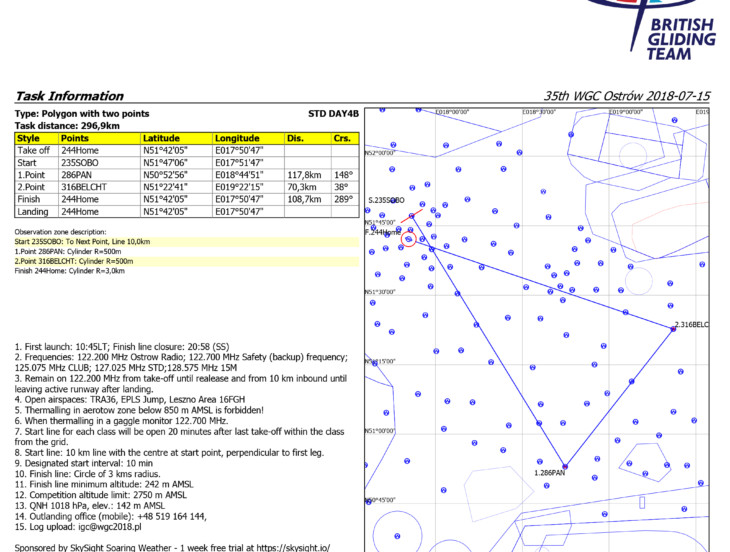Viewport: 730px width, 552px height.
Task: Click the red finish circle at 244Home
Action: (408, 239)
